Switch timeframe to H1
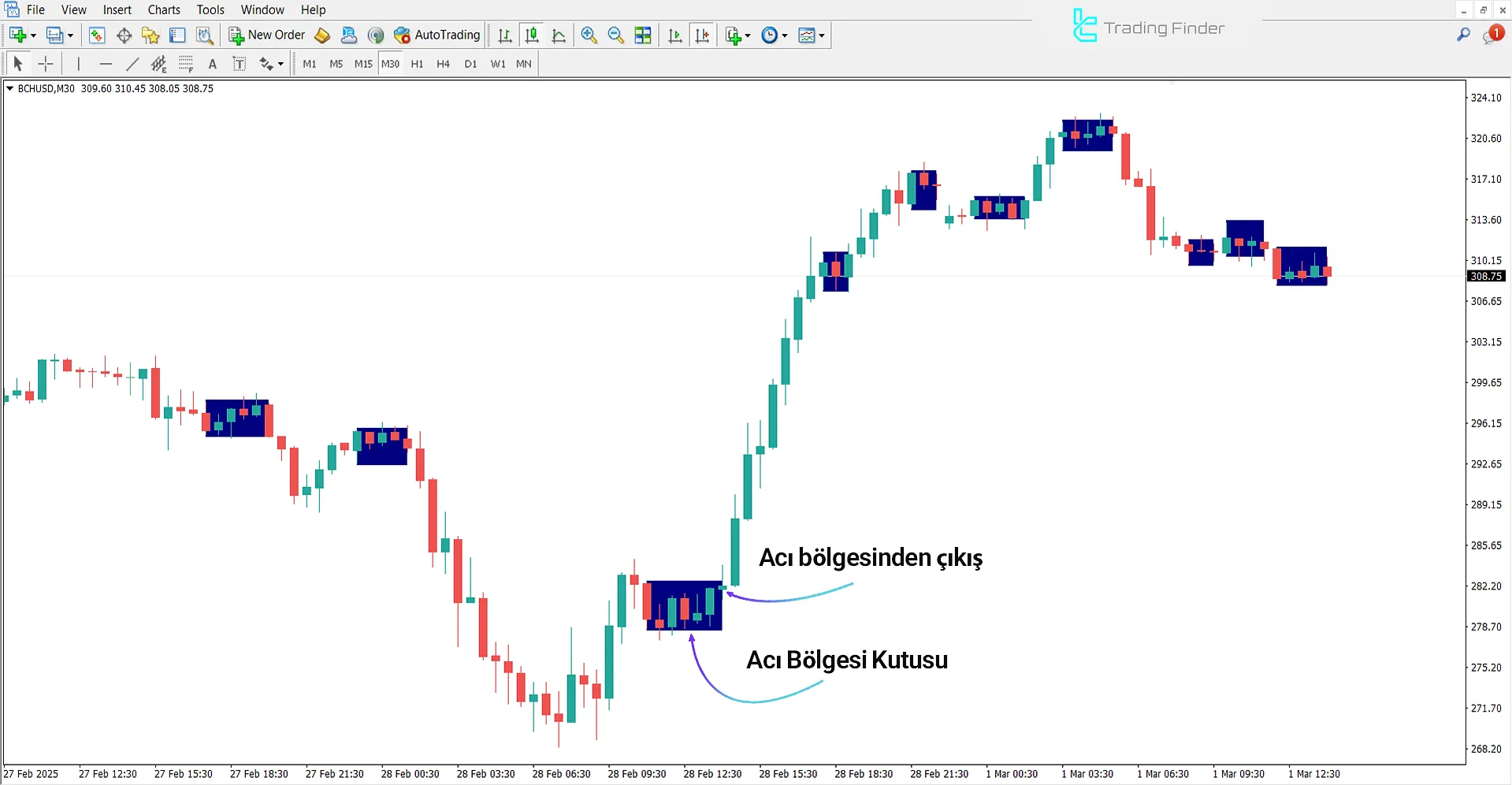The height and width of the screenshot is (785, 1512). [x=417, y=64]
